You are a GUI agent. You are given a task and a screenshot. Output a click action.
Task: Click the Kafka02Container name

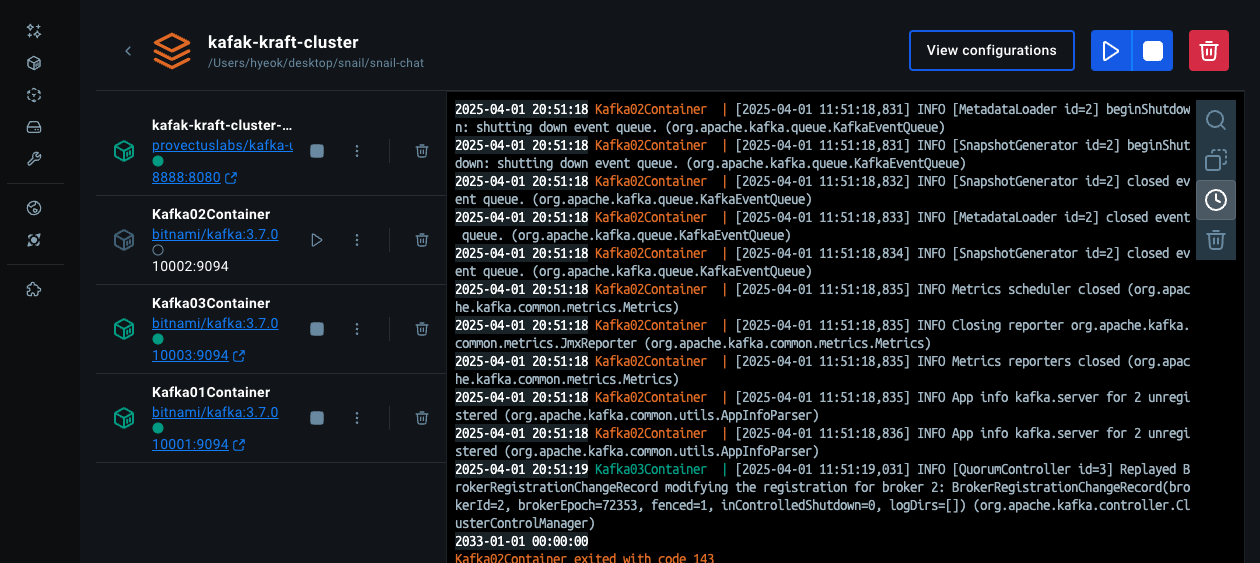pos(211,214)
